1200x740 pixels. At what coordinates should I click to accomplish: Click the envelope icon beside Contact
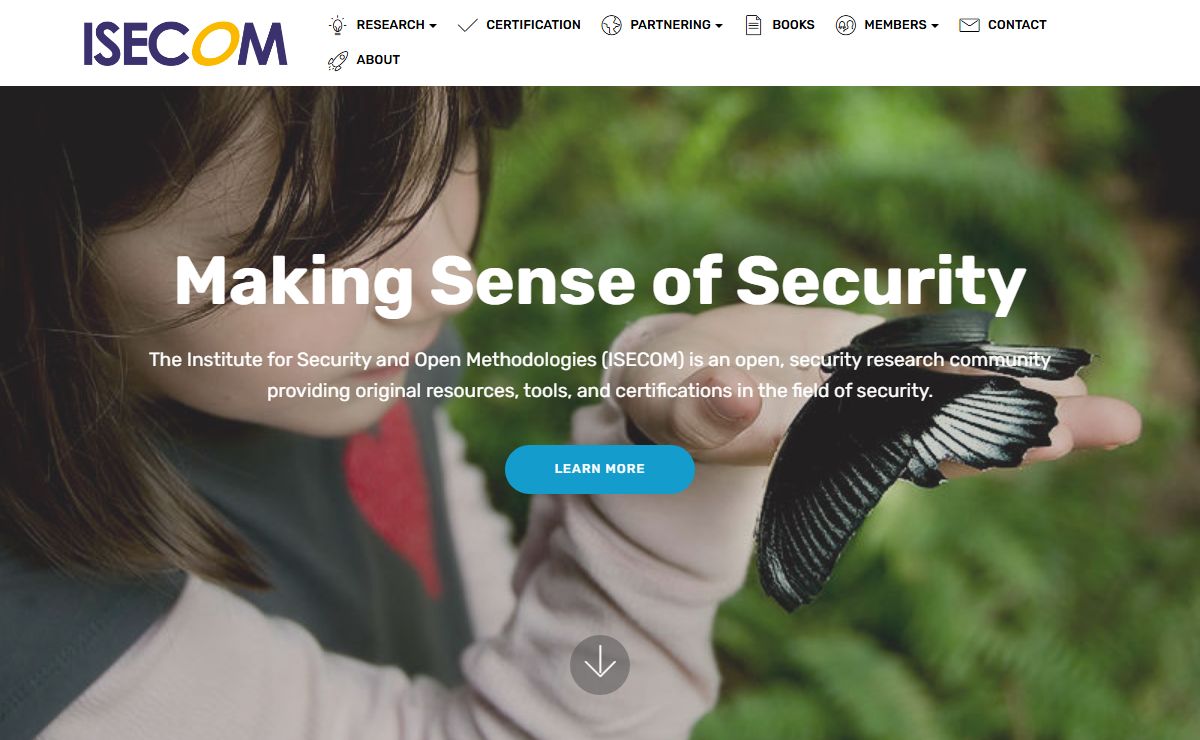coord(969,25)
